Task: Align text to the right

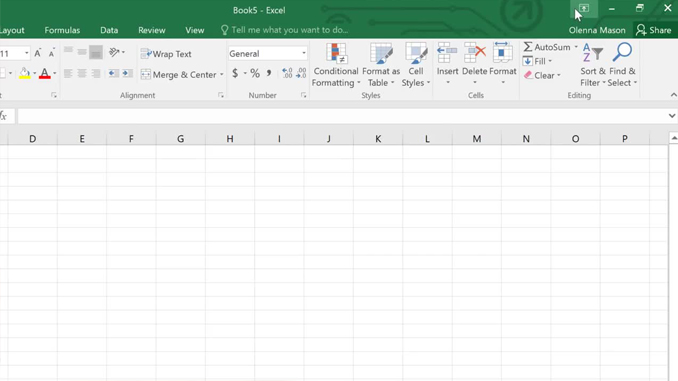Action: click(96, 74)
